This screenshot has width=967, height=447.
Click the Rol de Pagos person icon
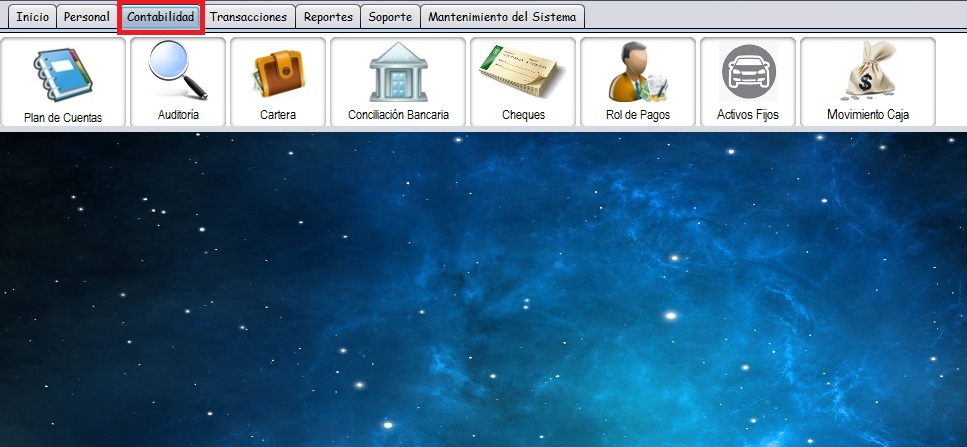point(638,74)
